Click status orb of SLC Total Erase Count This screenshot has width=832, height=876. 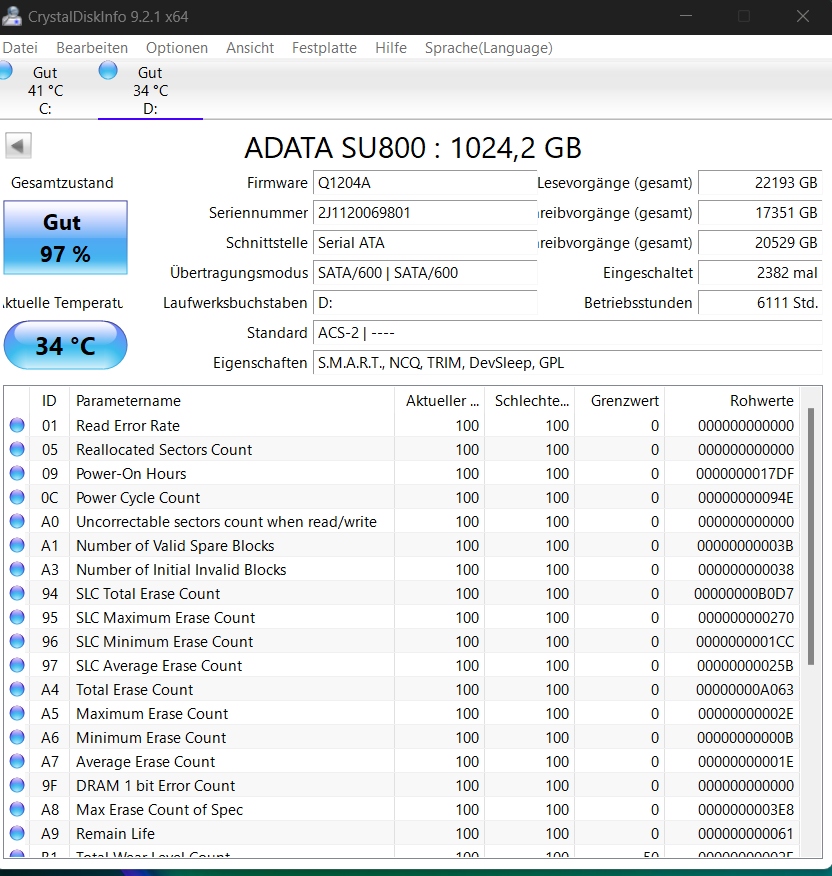point(17,593)
